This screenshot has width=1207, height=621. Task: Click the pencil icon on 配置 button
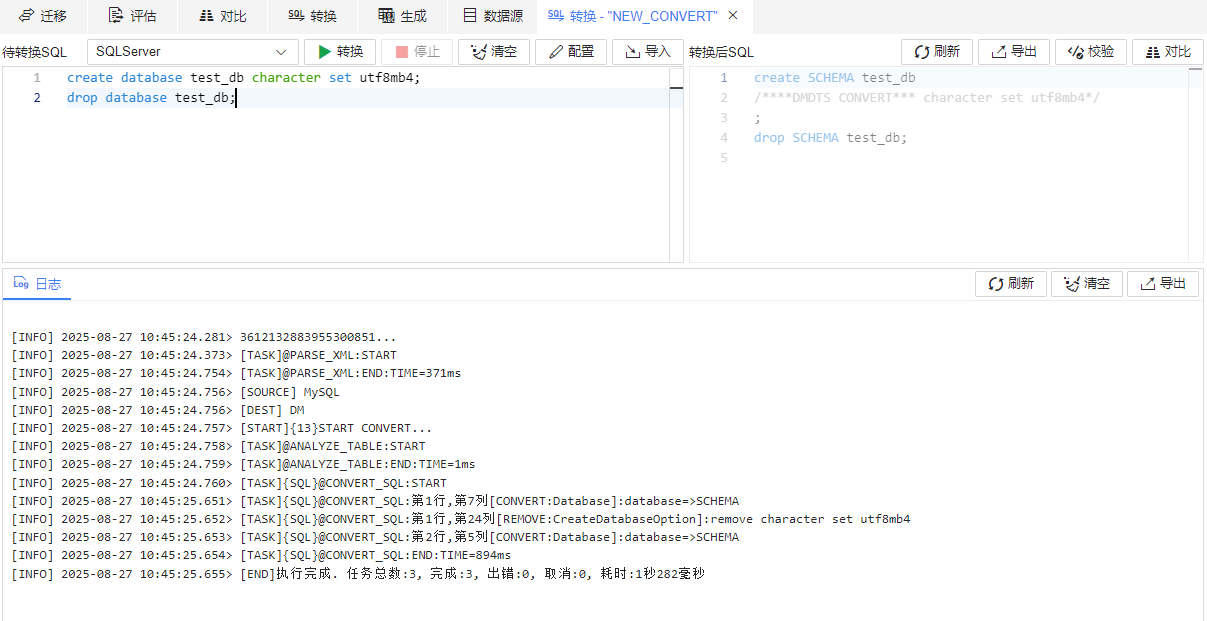[x=556, y=52]
